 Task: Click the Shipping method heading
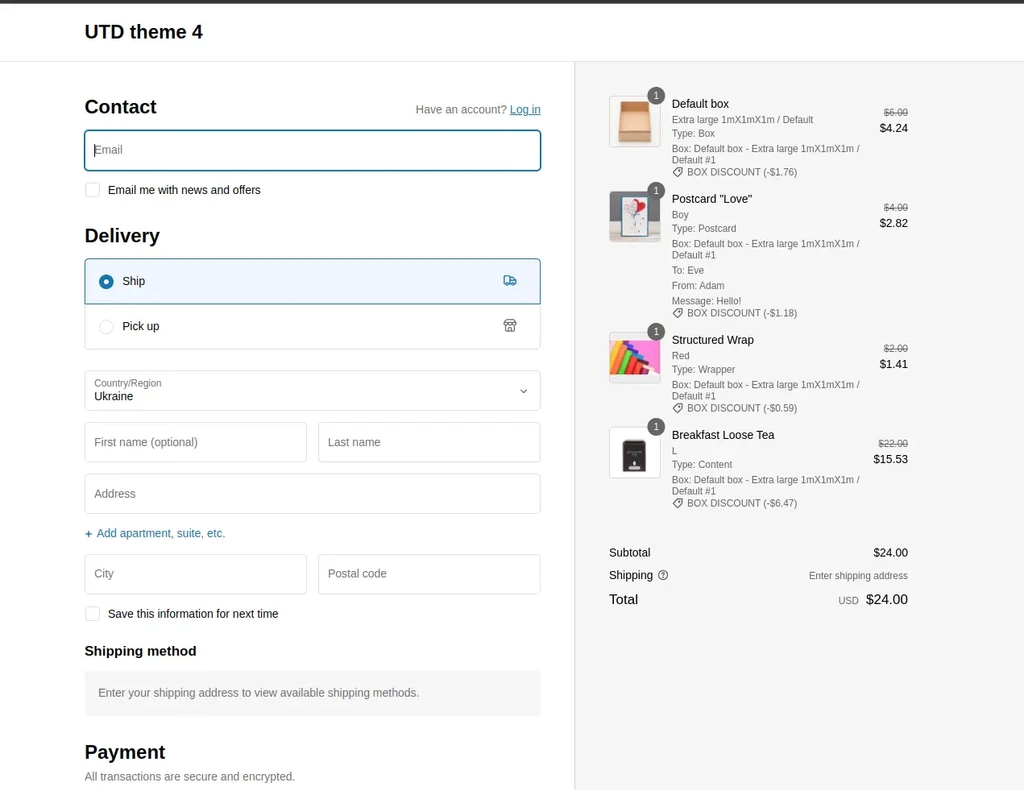point(140,651)
